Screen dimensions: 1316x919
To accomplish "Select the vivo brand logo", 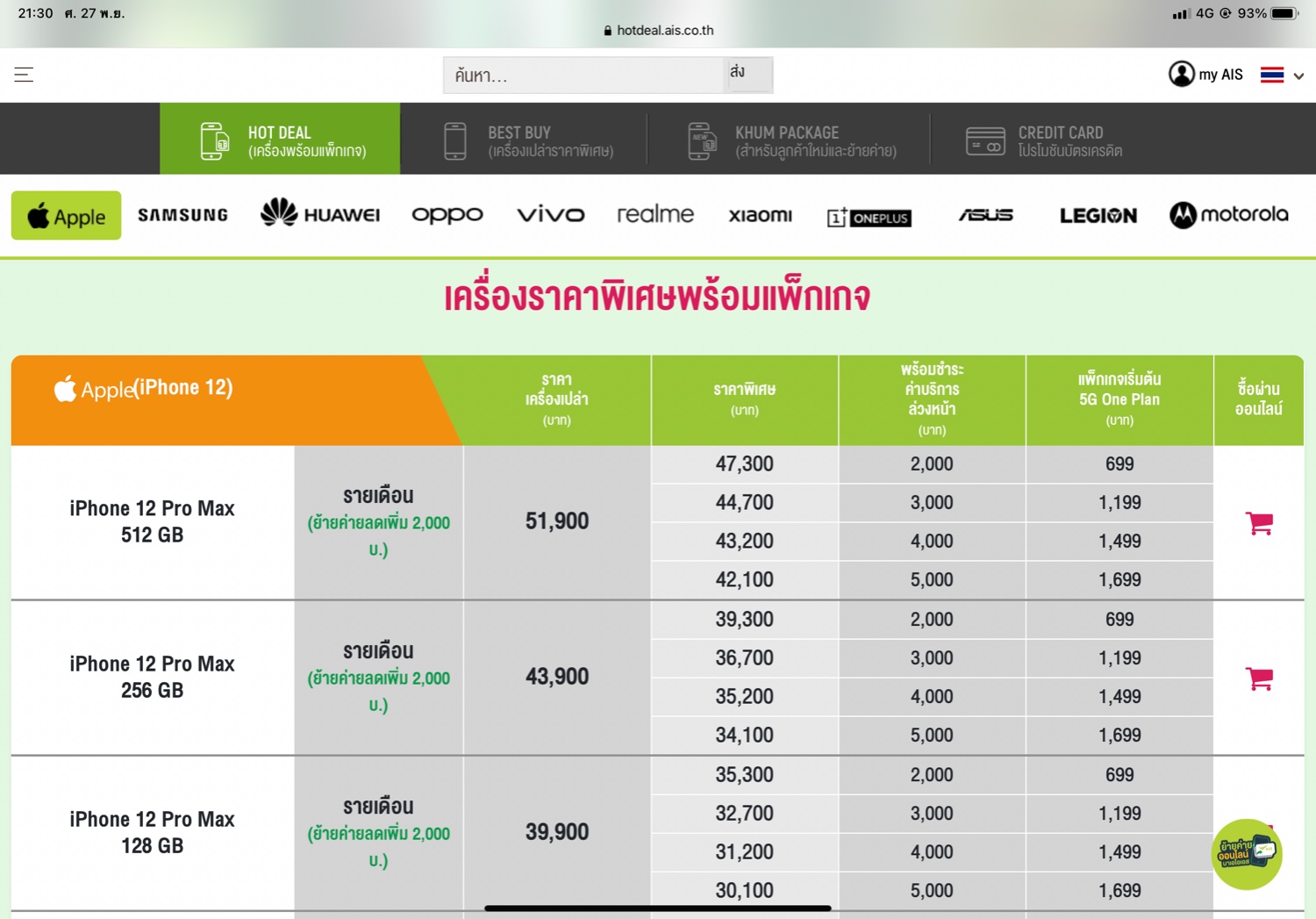I will pos(550,214).
